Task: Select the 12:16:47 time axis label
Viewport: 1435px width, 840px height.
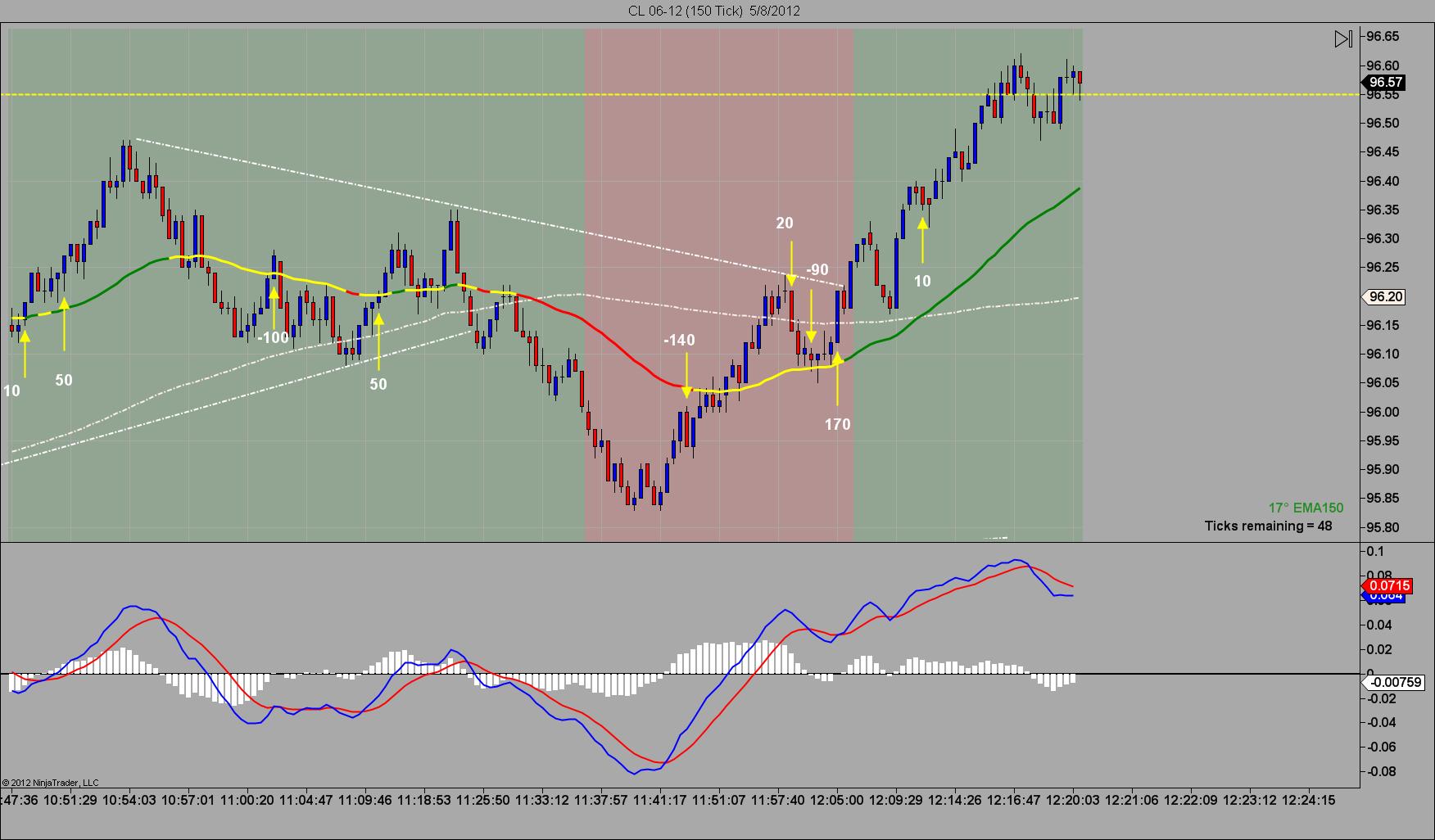Action: point(1014,800)
